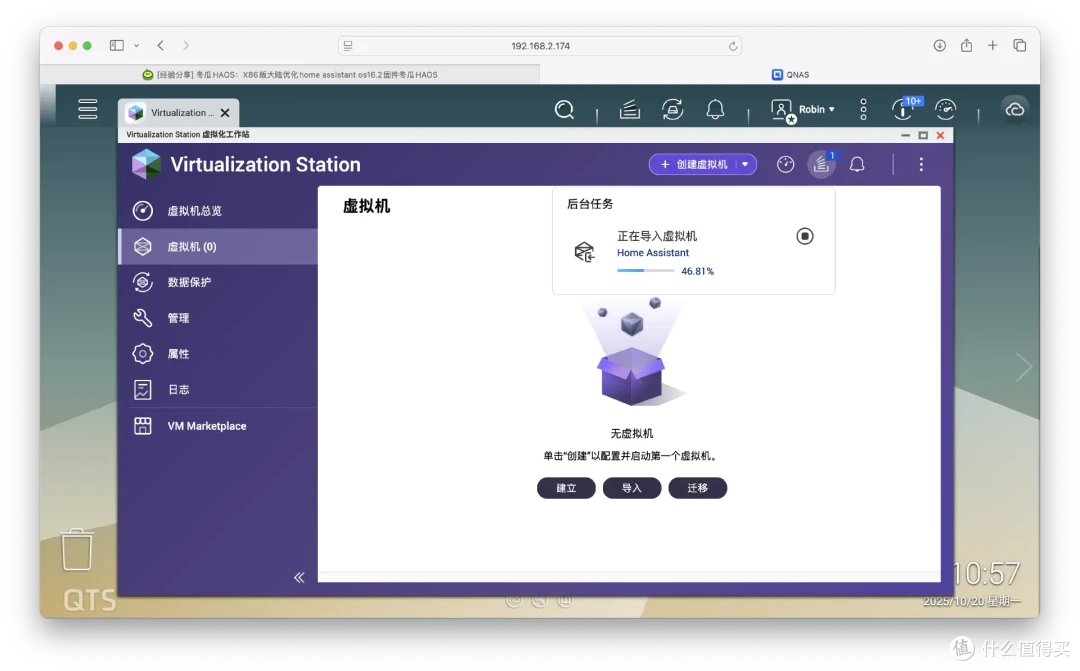1080x671 pixels.
Task: Expand Safari sidebar dropdown arrow
Action: coord(136,45)
